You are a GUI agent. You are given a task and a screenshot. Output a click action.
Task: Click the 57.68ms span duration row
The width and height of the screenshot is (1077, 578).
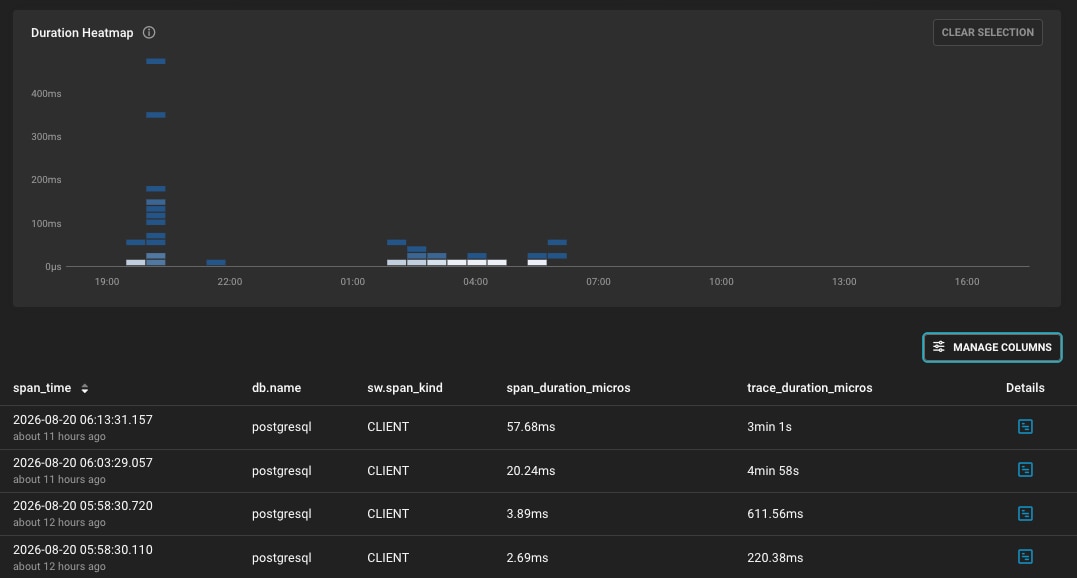coord(538,427)
